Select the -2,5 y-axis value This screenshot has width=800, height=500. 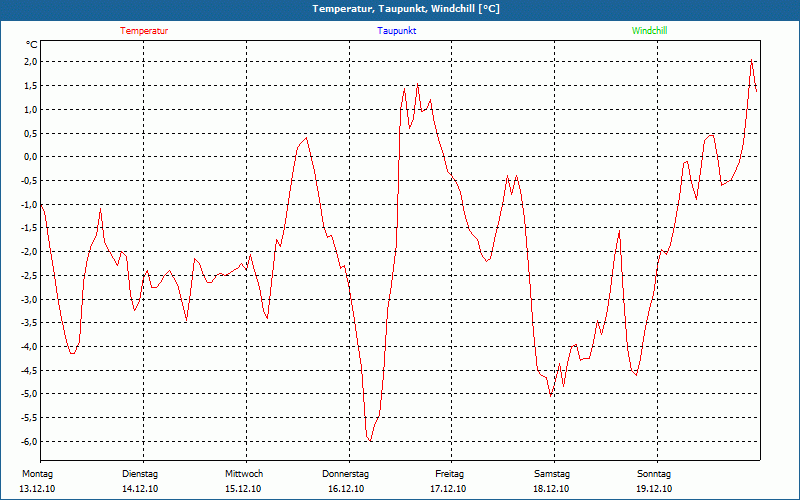30,276
